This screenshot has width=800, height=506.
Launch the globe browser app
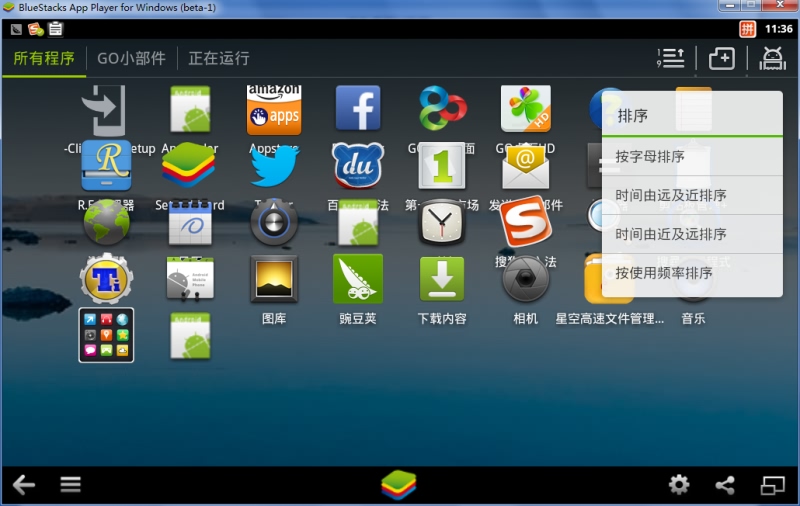click(x=106, y=222)
